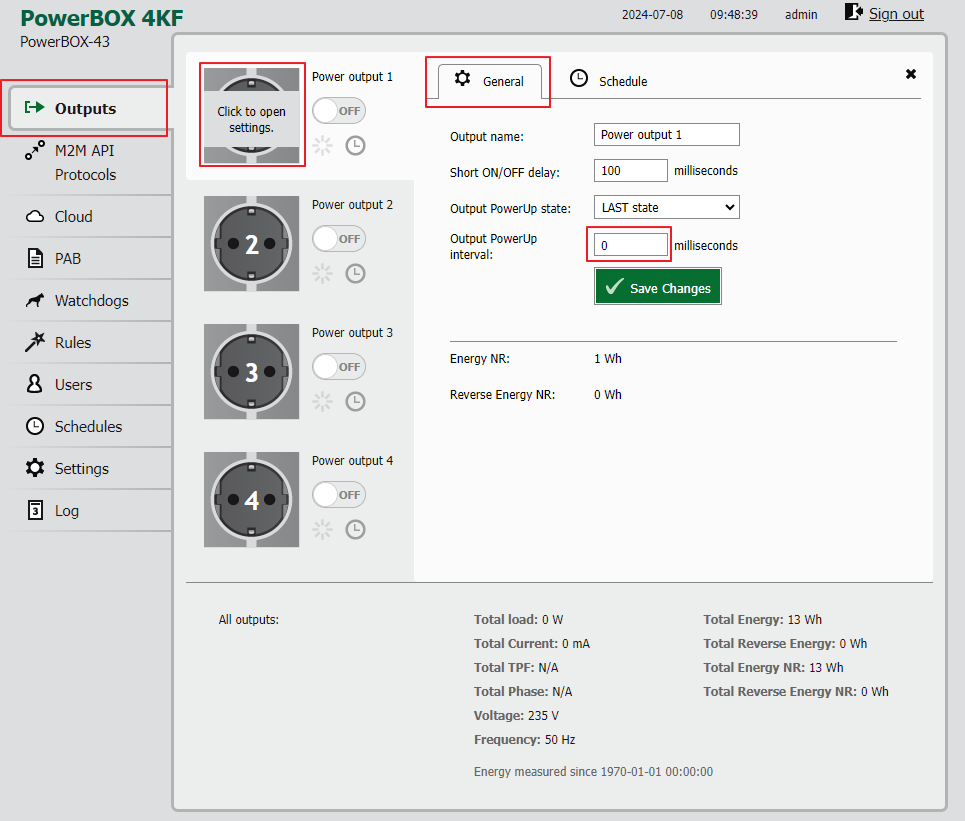Switch to the General tab
Image resolution: width=965 pixels, height=821 pixels.
(489, 81)
